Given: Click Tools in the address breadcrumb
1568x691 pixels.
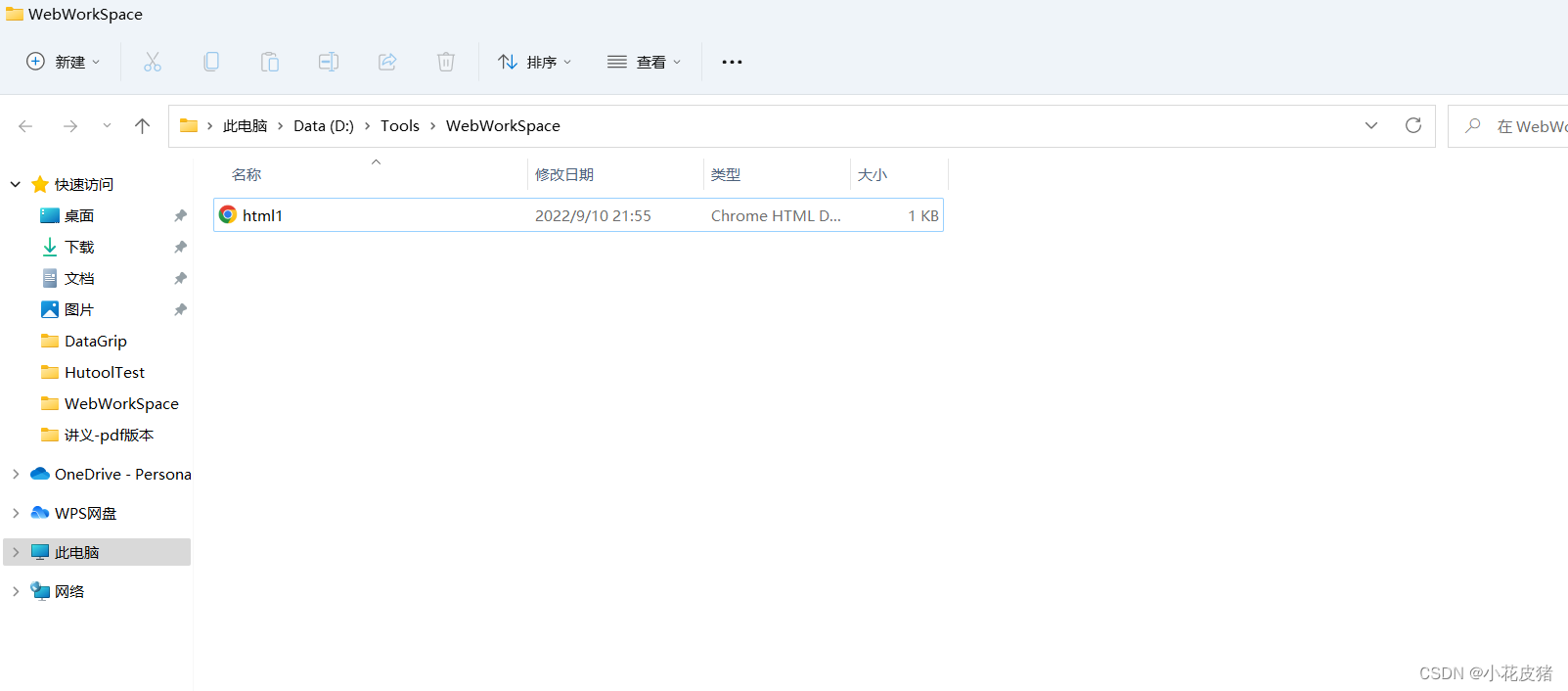Looking at the screenshot, I should (400, 126).
